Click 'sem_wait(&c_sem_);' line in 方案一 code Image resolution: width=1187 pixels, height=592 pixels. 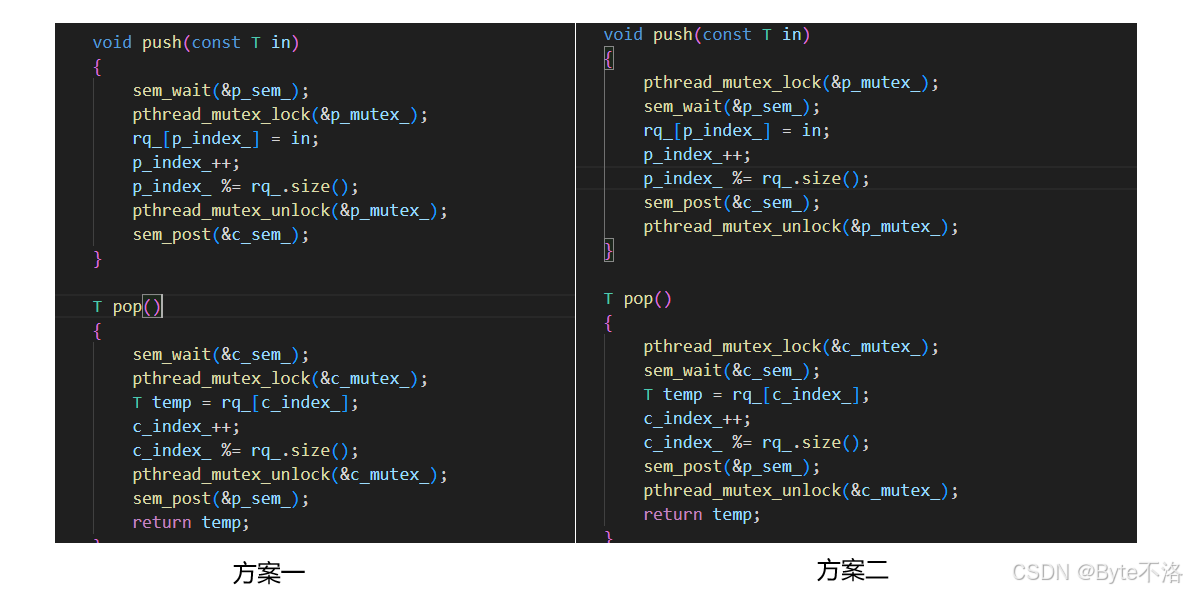(221, 355)
